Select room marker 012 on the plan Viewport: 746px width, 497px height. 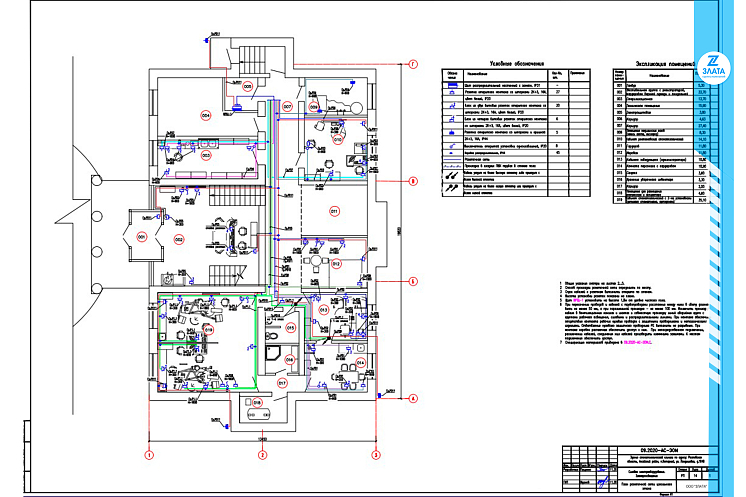pos(338,265)
